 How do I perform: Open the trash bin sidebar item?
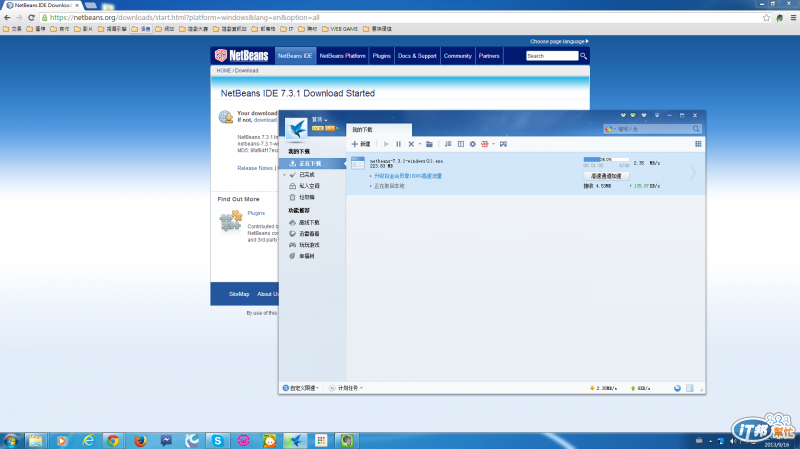[302, 197]
